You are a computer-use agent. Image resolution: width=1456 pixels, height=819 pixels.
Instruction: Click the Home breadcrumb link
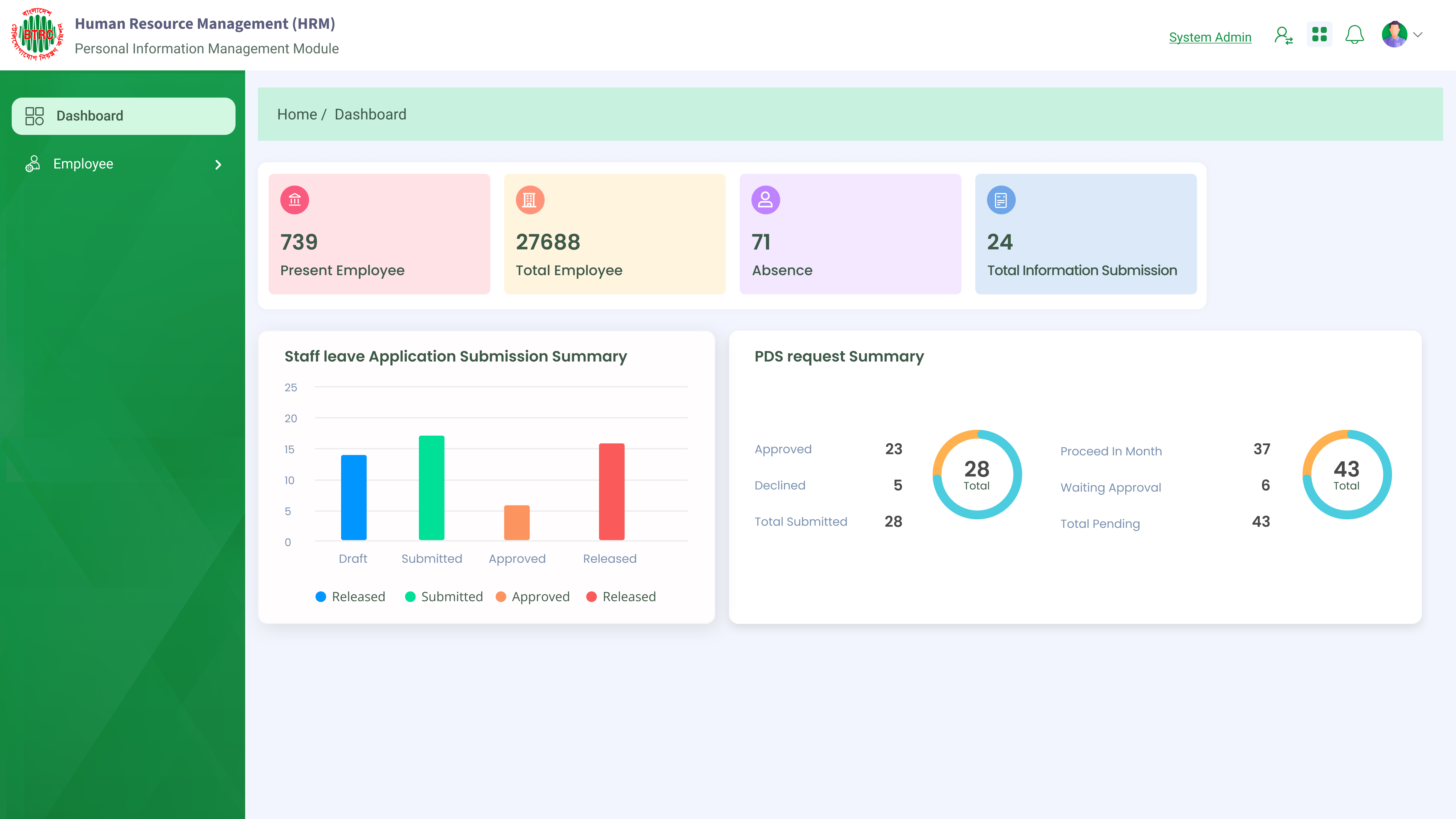click(x=297, y=114)
